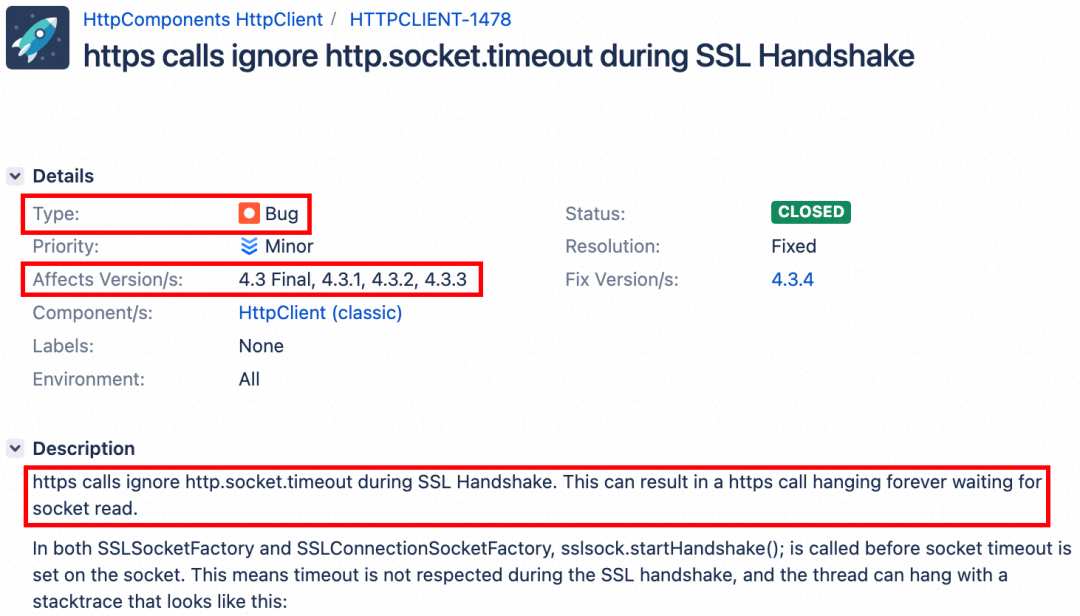Screen dimensions: 1080x616
Task: Click the affected versions value text
Action: [x=352, y=280]
